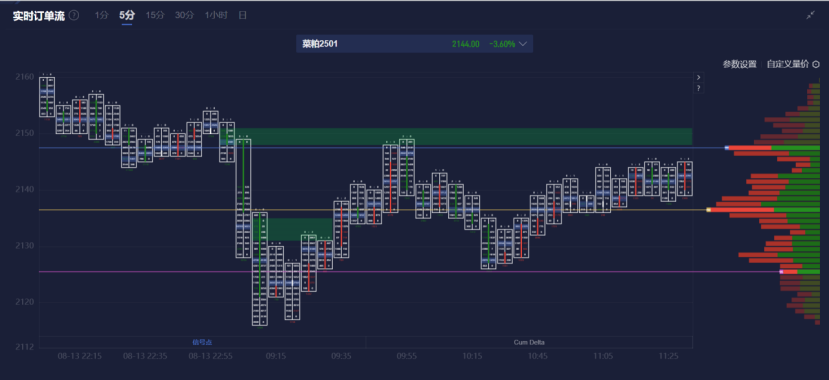Open 参数设置 parameter settings

click(x=740, y=64)
